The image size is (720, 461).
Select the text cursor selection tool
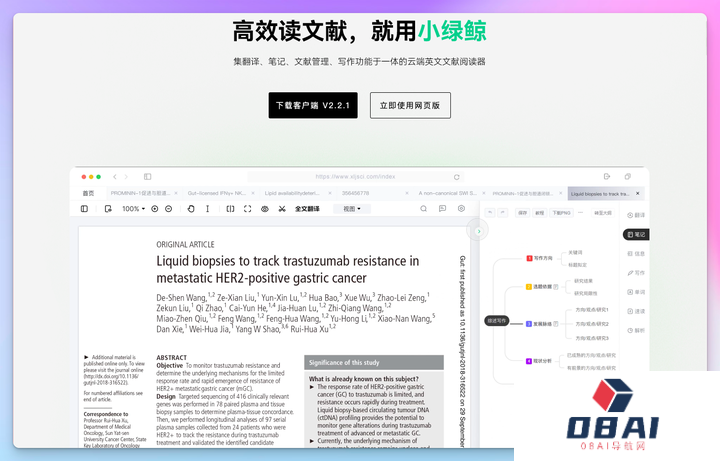(208, 209)
